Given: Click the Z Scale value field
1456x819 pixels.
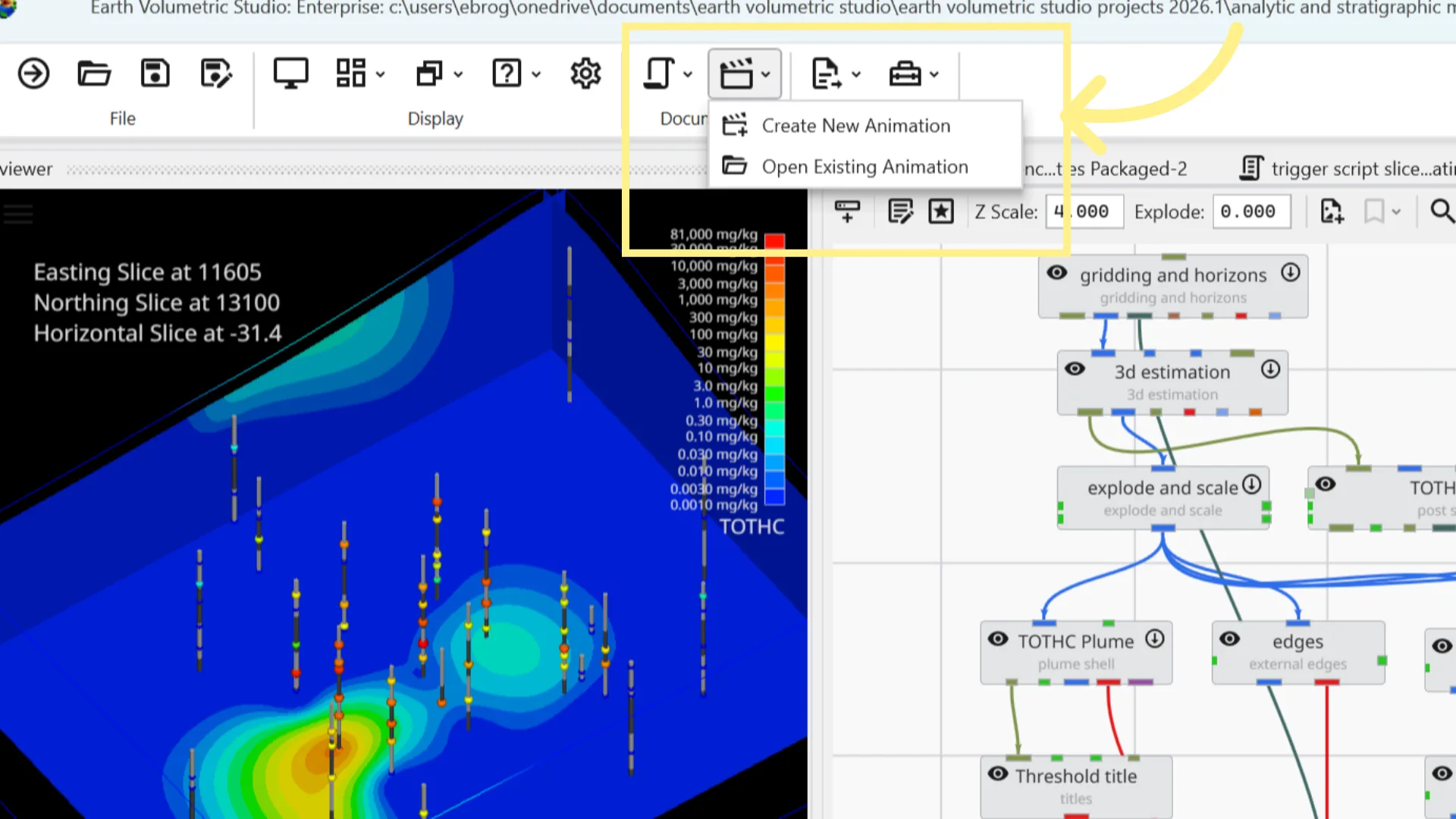Looking at the screenshot, I should 1084,212.
